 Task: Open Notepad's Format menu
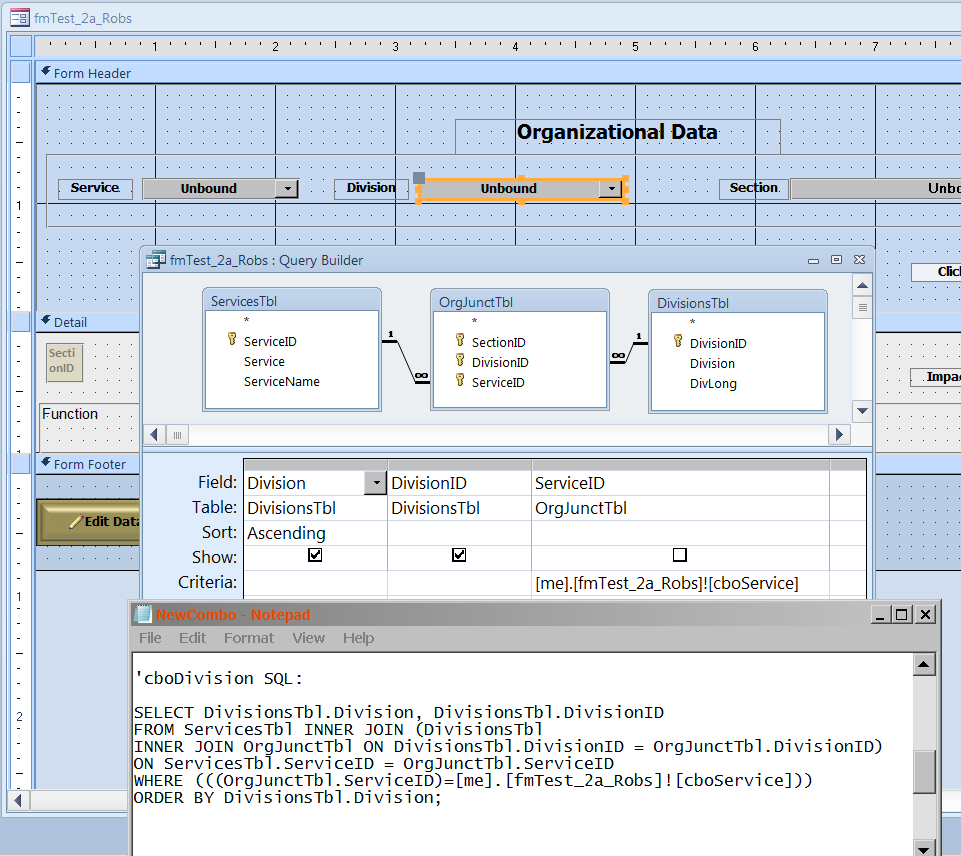point(248,638)
